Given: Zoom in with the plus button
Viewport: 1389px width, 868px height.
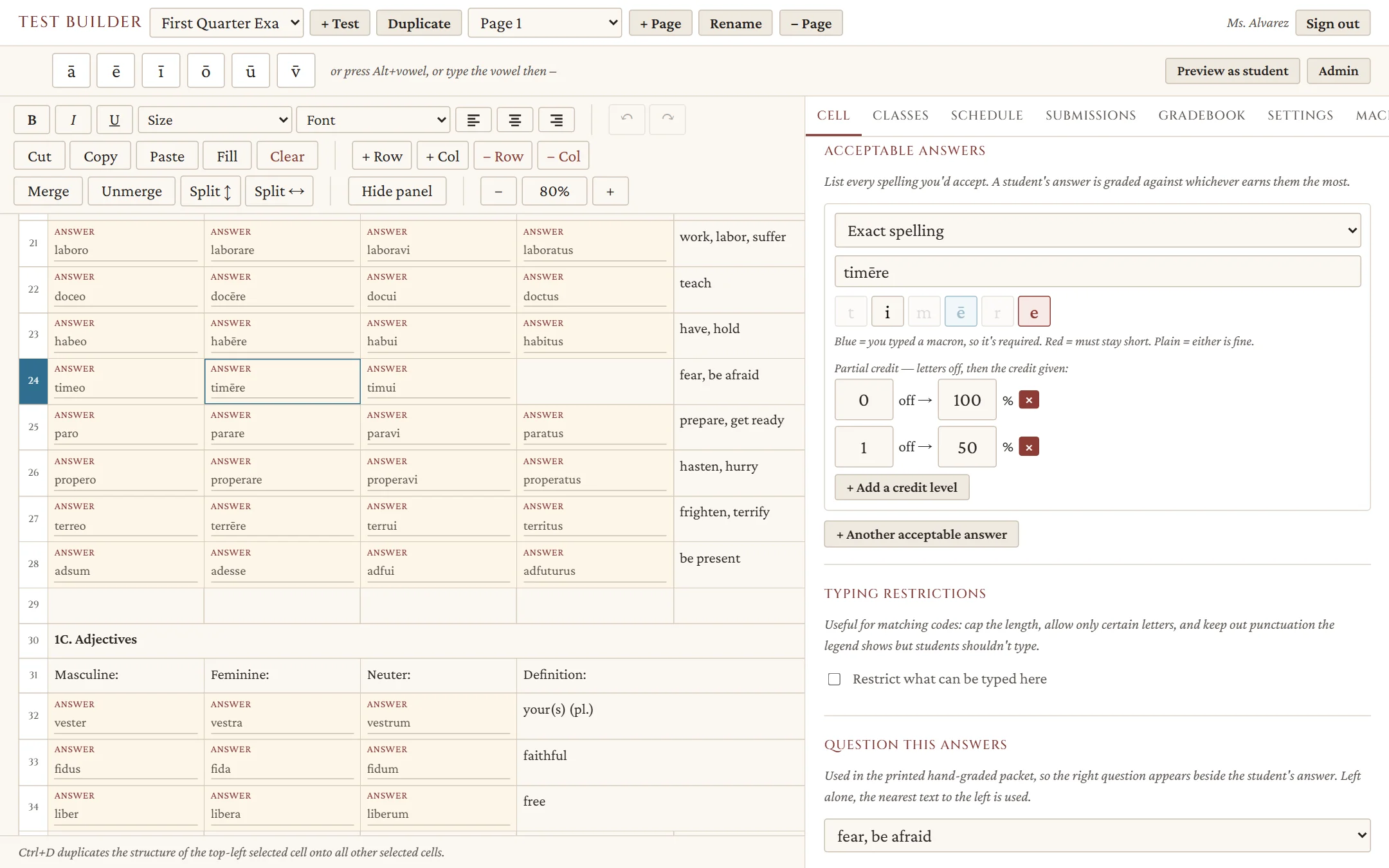Looking at the screenshot, I should click(x=610, y=192).
